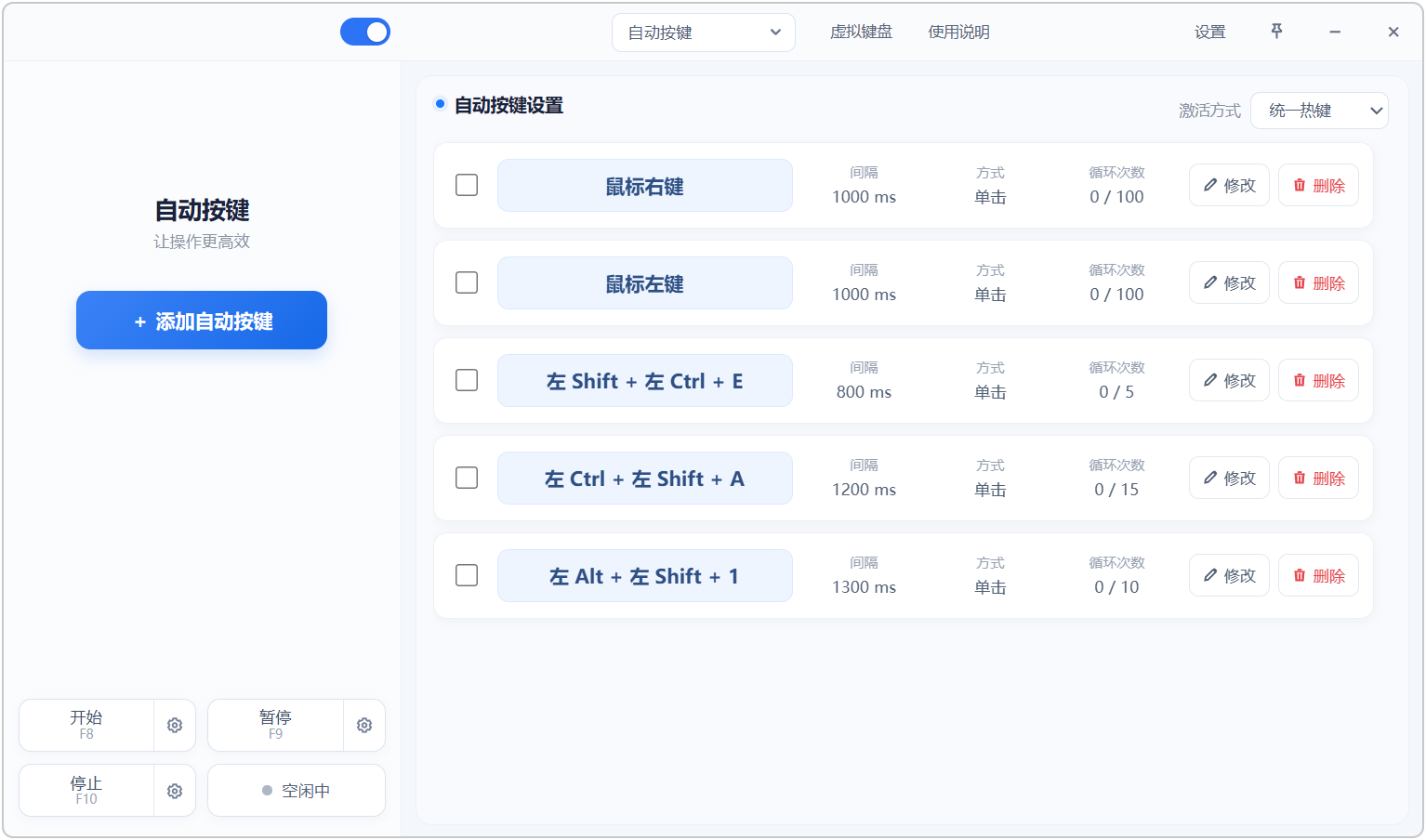The height and width of the screenshot is (840, 1426).
Task: Delete the 左 Shift + 左 Ctrl + E row
Action: (x=1318, y=381)
